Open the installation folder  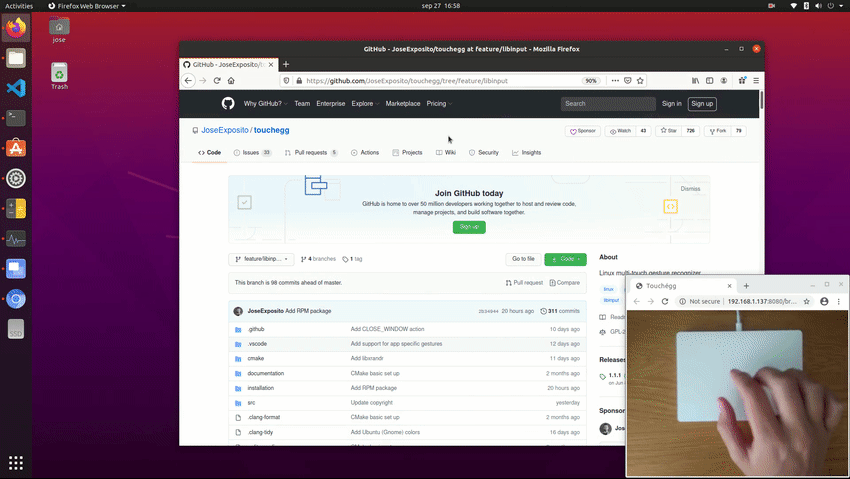(261, 388)
